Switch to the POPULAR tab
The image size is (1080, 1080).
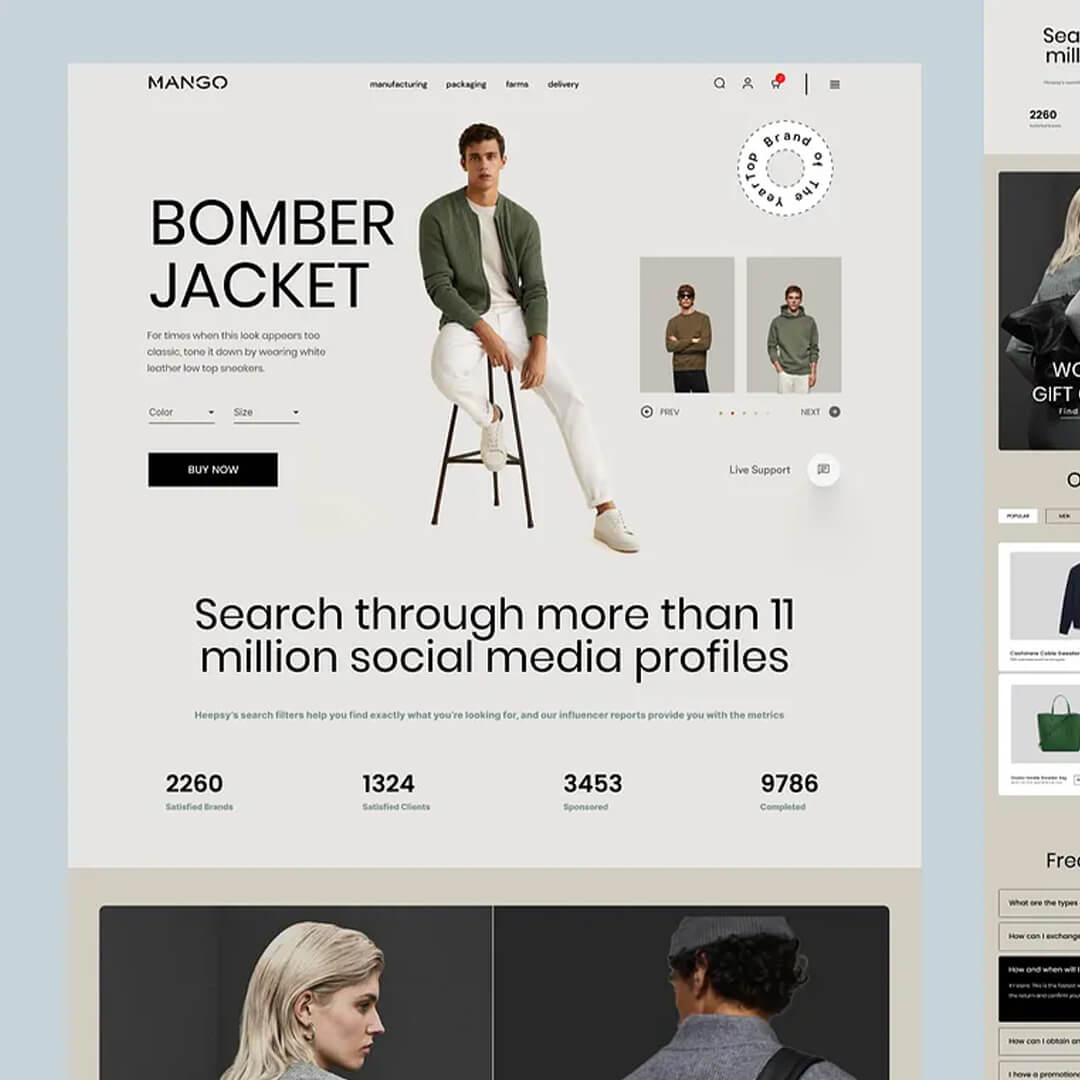pos(1018,516)
